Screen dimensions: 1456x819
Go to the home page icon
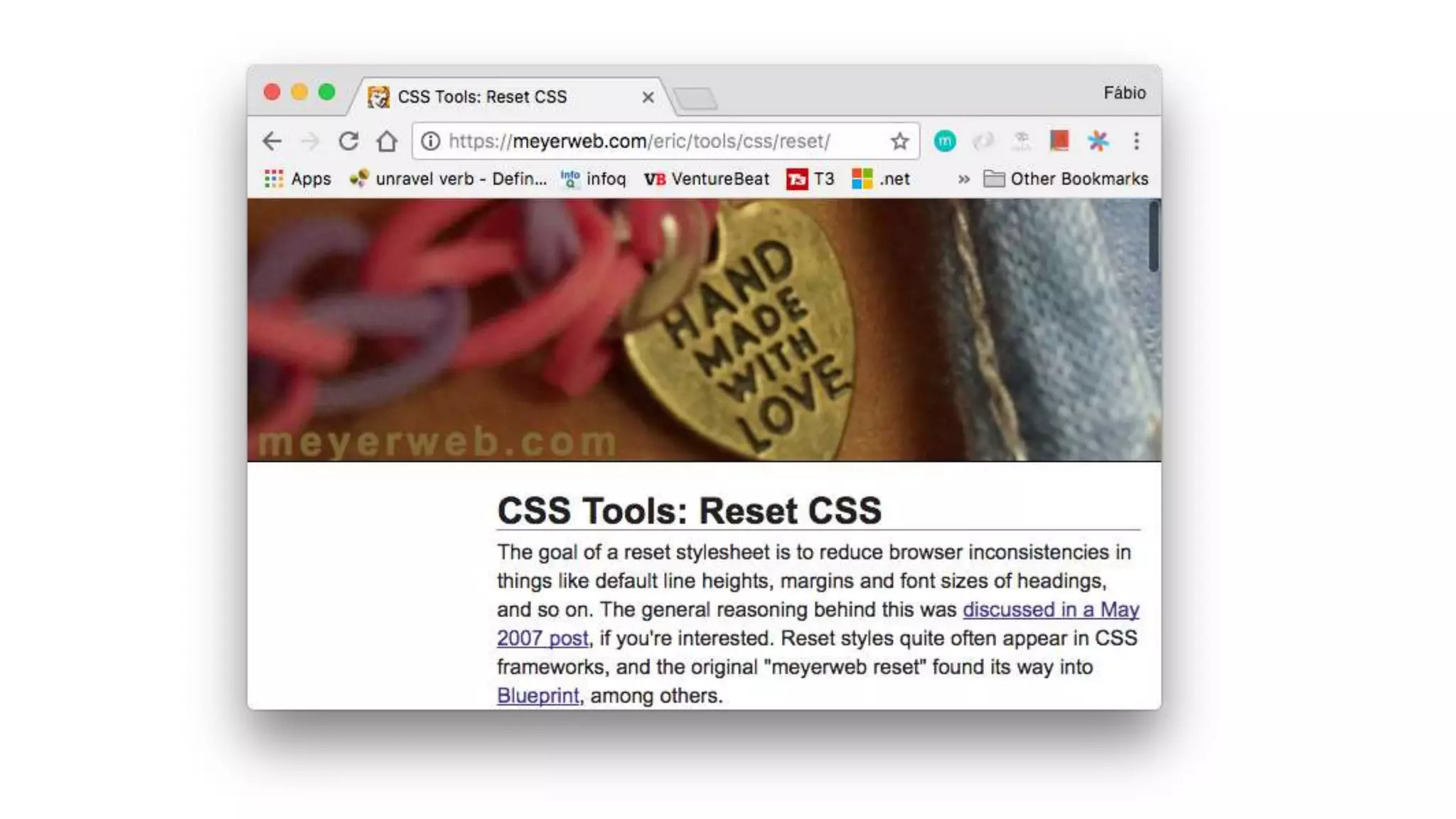click(387, 141)
